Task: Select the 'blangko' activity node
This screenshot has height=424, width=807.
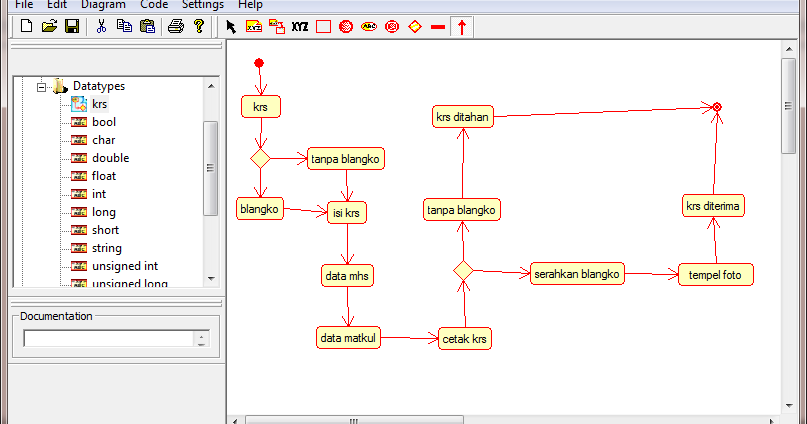Action: click(x=259, y=209)
